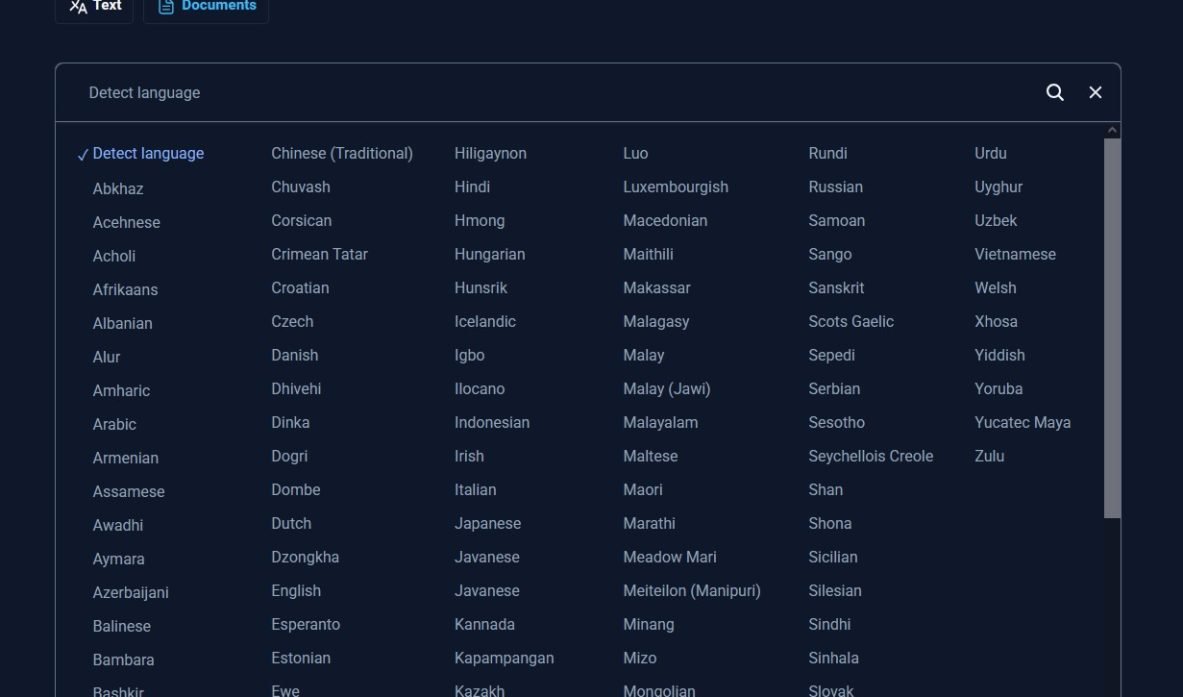Choose Irish language
The image size is (1183, 697).
tap(469, 456)
